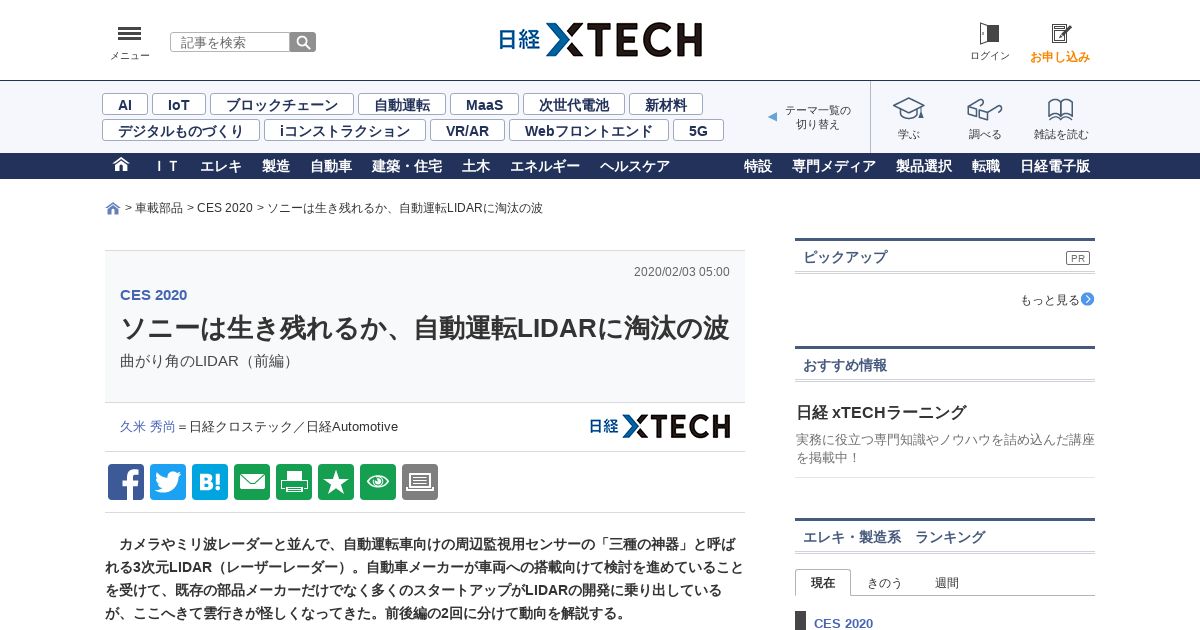Open author 久米 秀尚 link
Viewport: 1200px width, 630px height.
147,427
